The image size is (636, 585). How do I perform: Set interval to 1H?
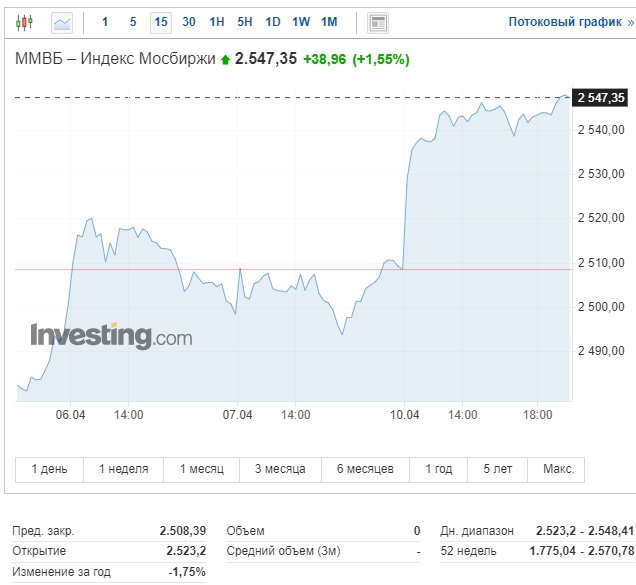(217, 21)
